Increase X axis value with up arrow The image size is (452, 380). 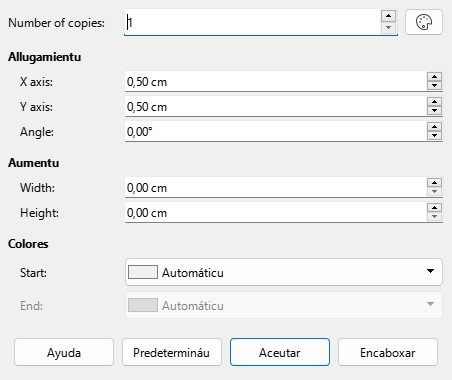click(x=434, y=77)
